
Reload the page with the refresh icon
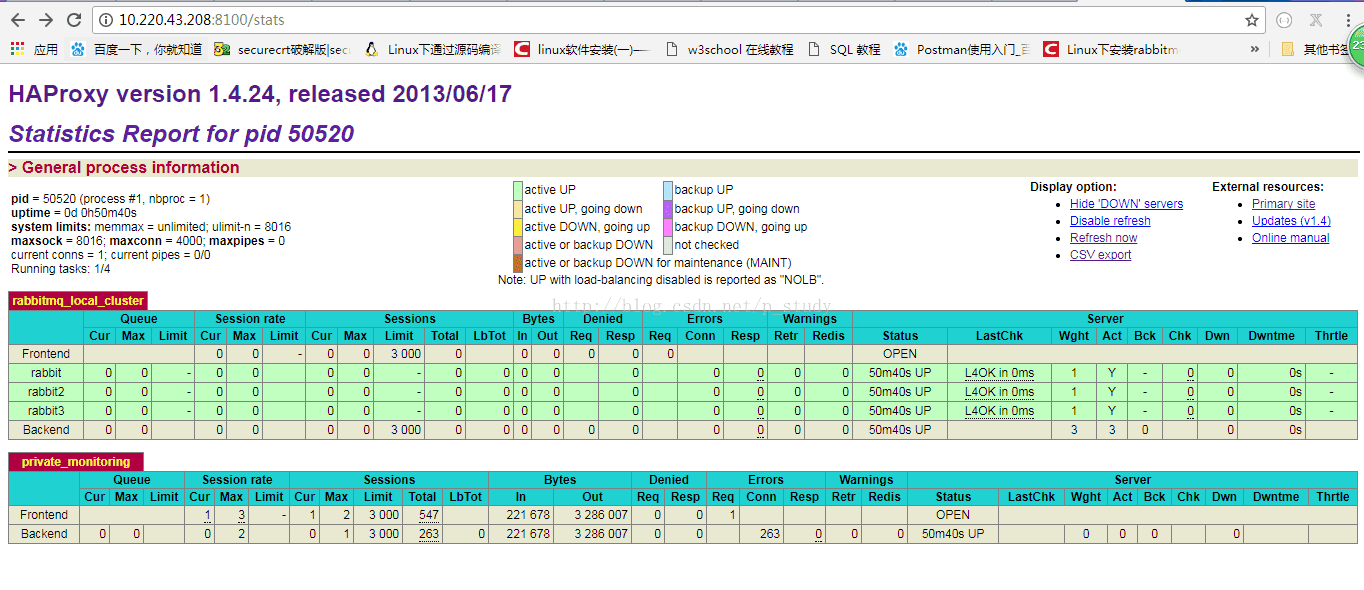point(74,20)
